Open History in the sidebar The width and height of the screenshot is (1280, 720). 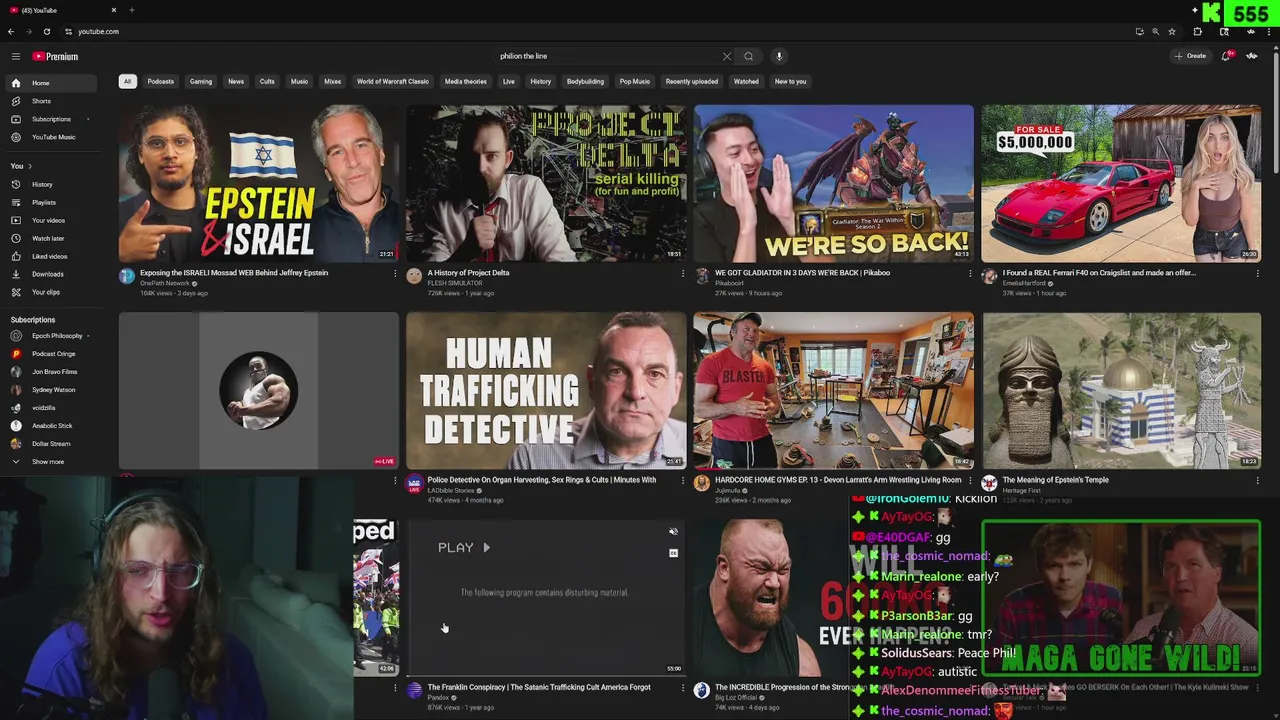[50, 184]
